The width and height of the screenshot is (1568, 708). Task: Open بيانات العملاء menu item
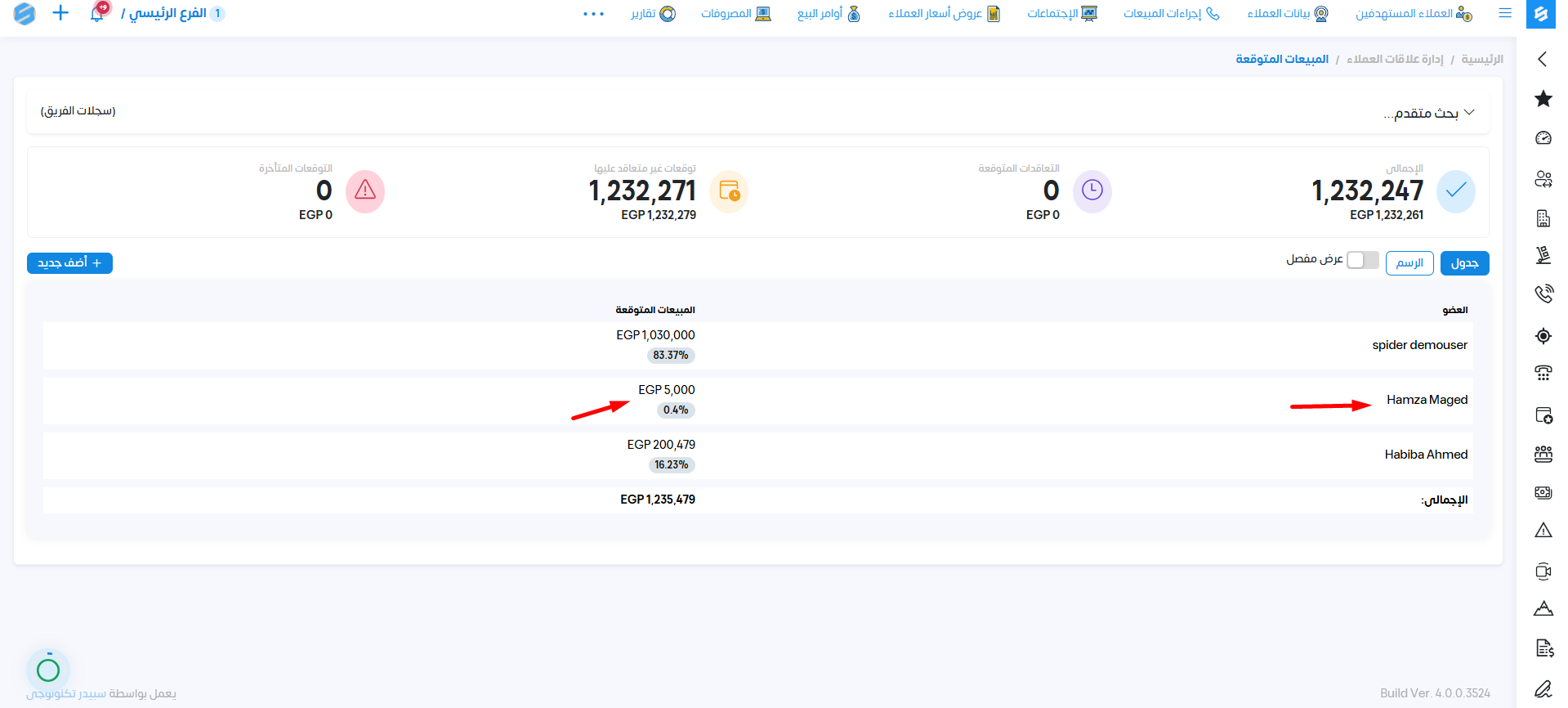pyautogui.click(x=1288, y=14)
